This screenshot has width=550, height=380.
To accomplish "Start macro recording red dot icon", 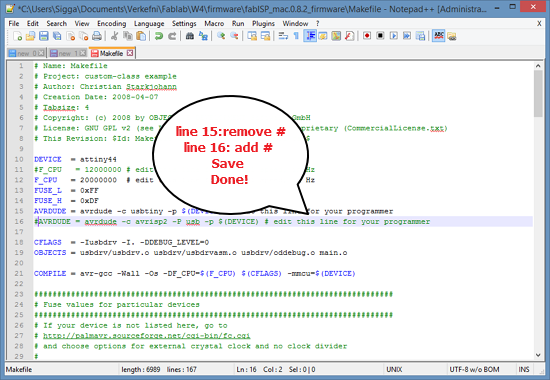I will tap(367, 36).
